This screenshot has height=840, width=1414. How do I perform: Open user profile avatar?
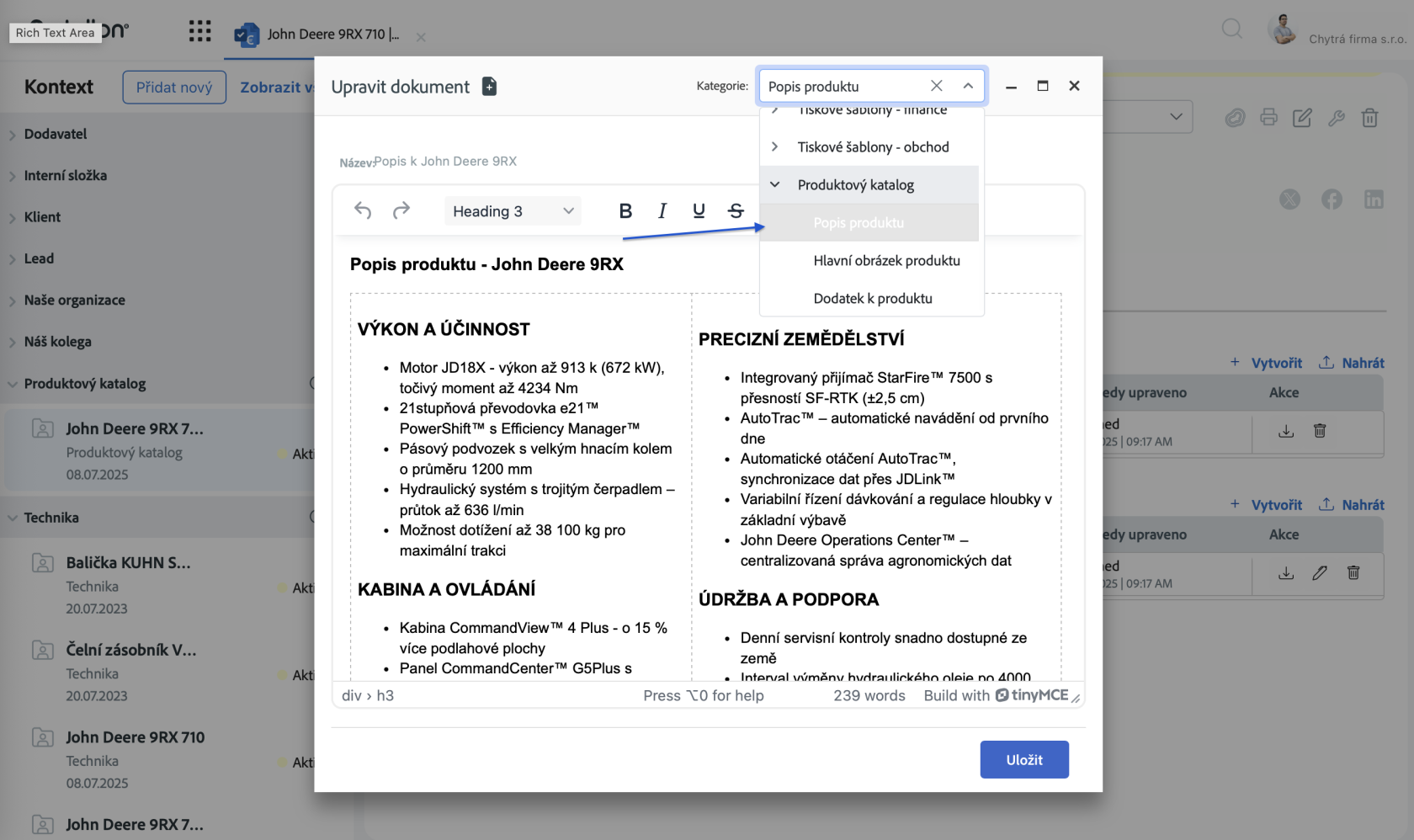click(x=1283, y=29)
